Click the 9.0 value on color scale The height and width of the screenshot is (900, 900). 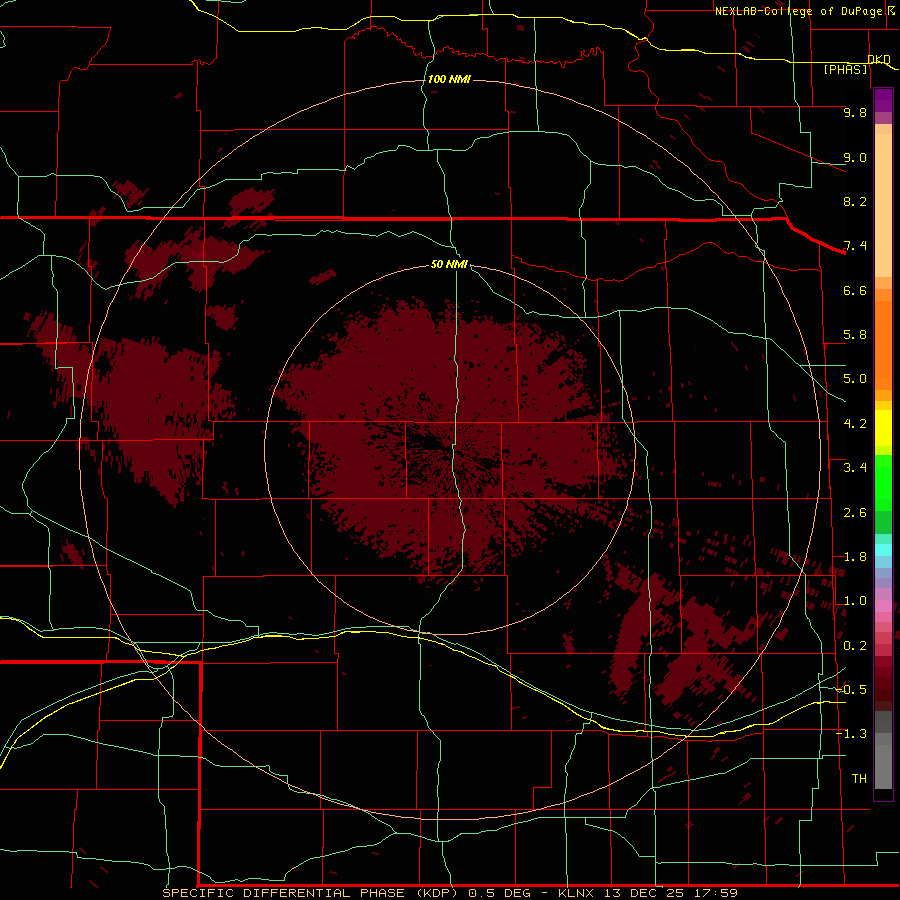pos(855,157)
